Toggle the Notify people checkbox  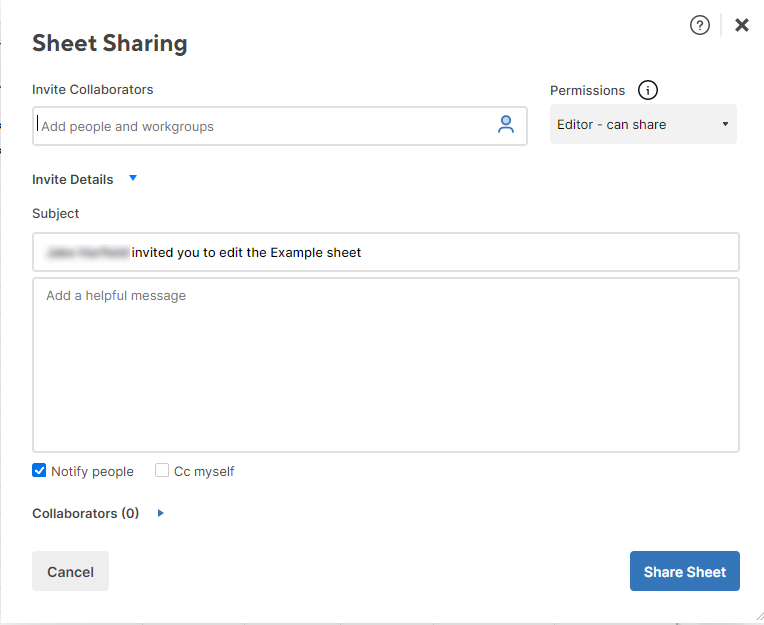coord(40,471)
